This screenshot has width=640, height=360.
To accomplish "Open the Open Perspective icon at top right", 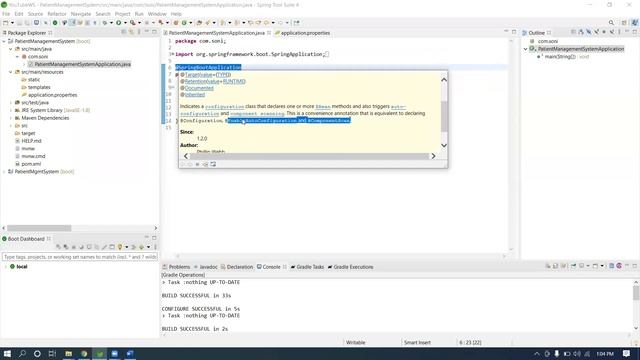I will [624, 23].
